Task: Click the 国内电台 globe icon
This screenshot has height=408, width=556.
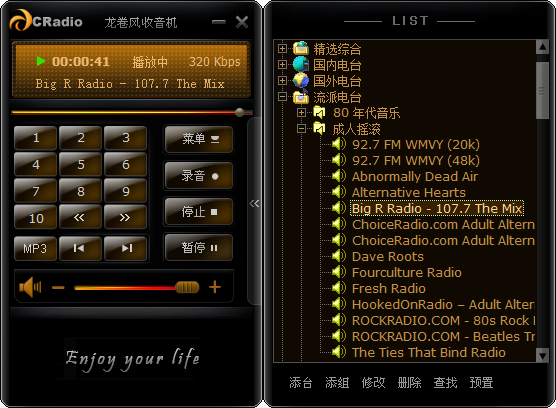Action: (x=301, y=65)
